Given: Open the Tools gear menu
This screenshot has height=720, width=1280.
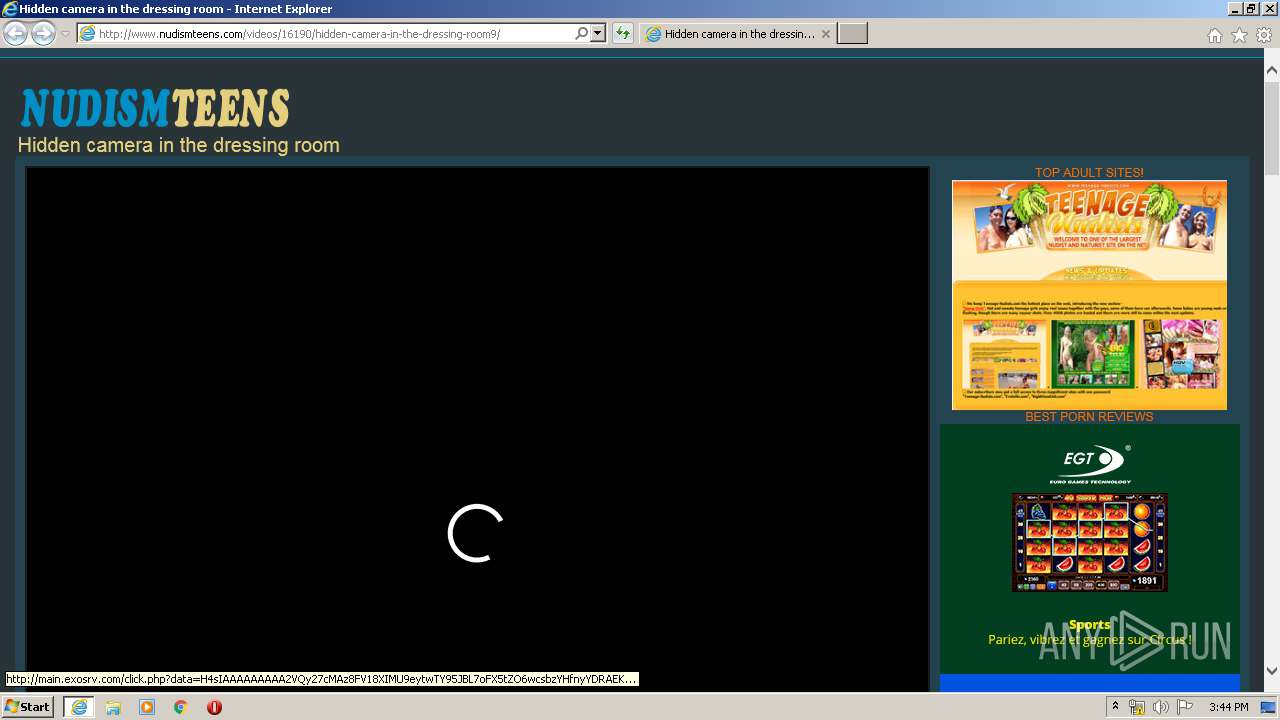Looking at the screenshot, I should (x=1264, y=35).
